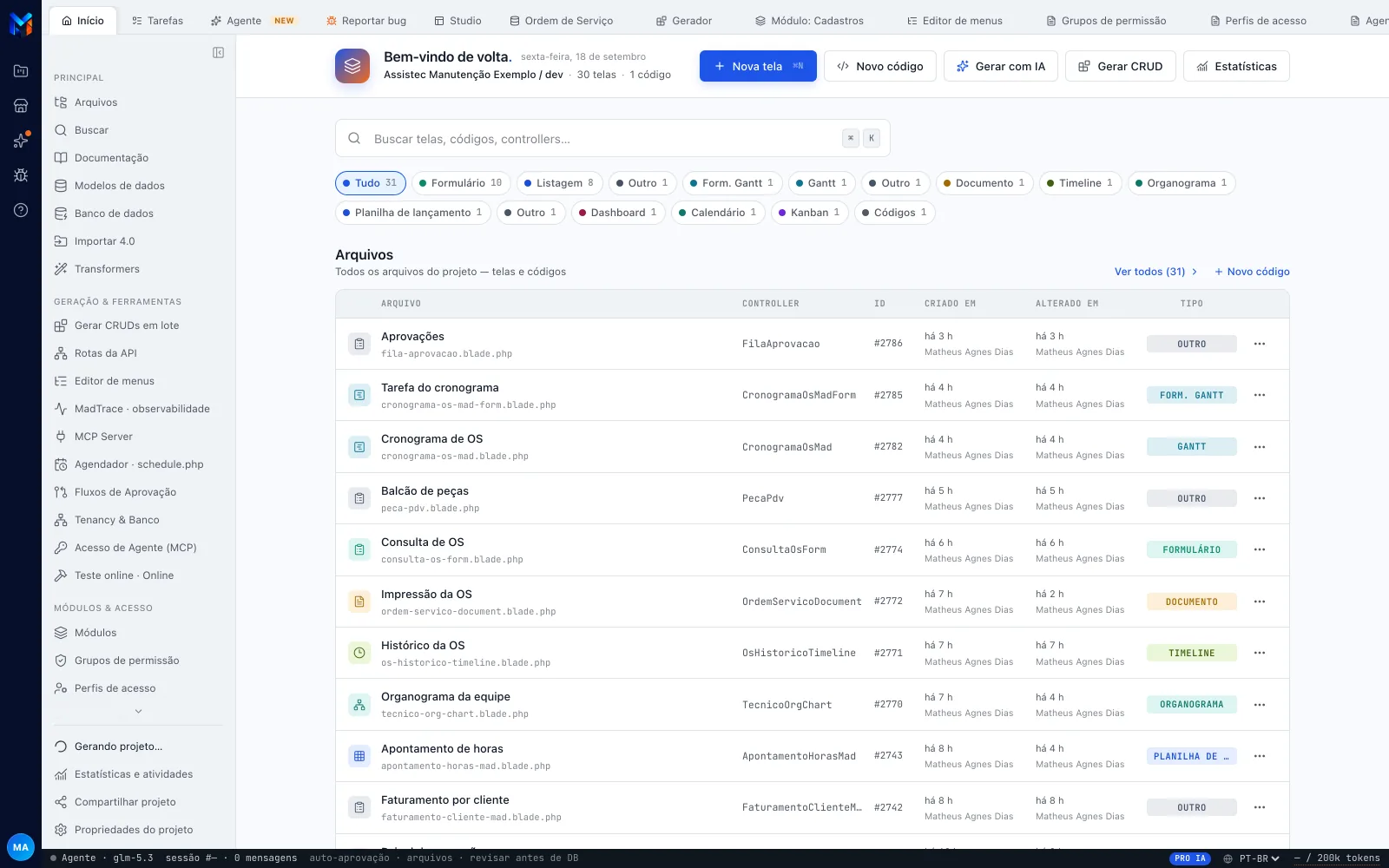Screen dimensions: 1389x868
Task: Select the Kanban filter chip
Action: click(810, 213)
